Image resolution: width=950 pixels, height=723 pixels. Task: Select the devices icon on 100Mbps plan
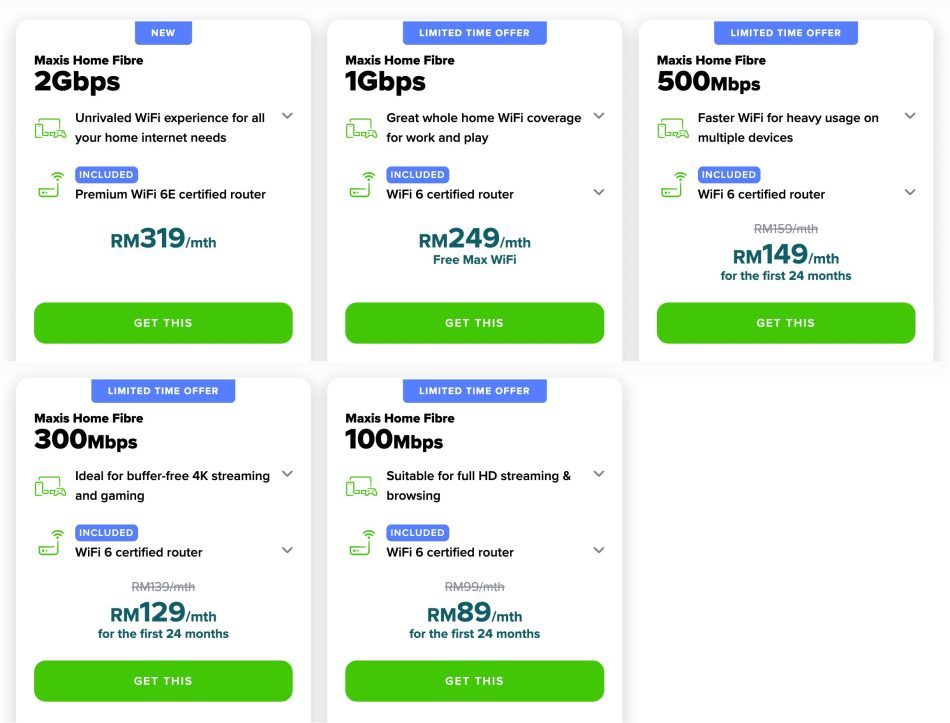(363, 485)
